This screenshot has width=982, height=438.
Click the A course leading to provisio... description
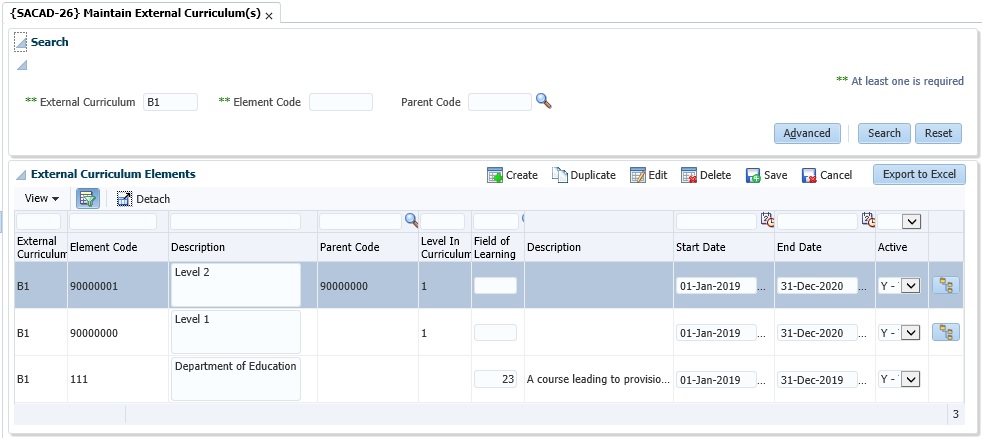coord(598,379)
